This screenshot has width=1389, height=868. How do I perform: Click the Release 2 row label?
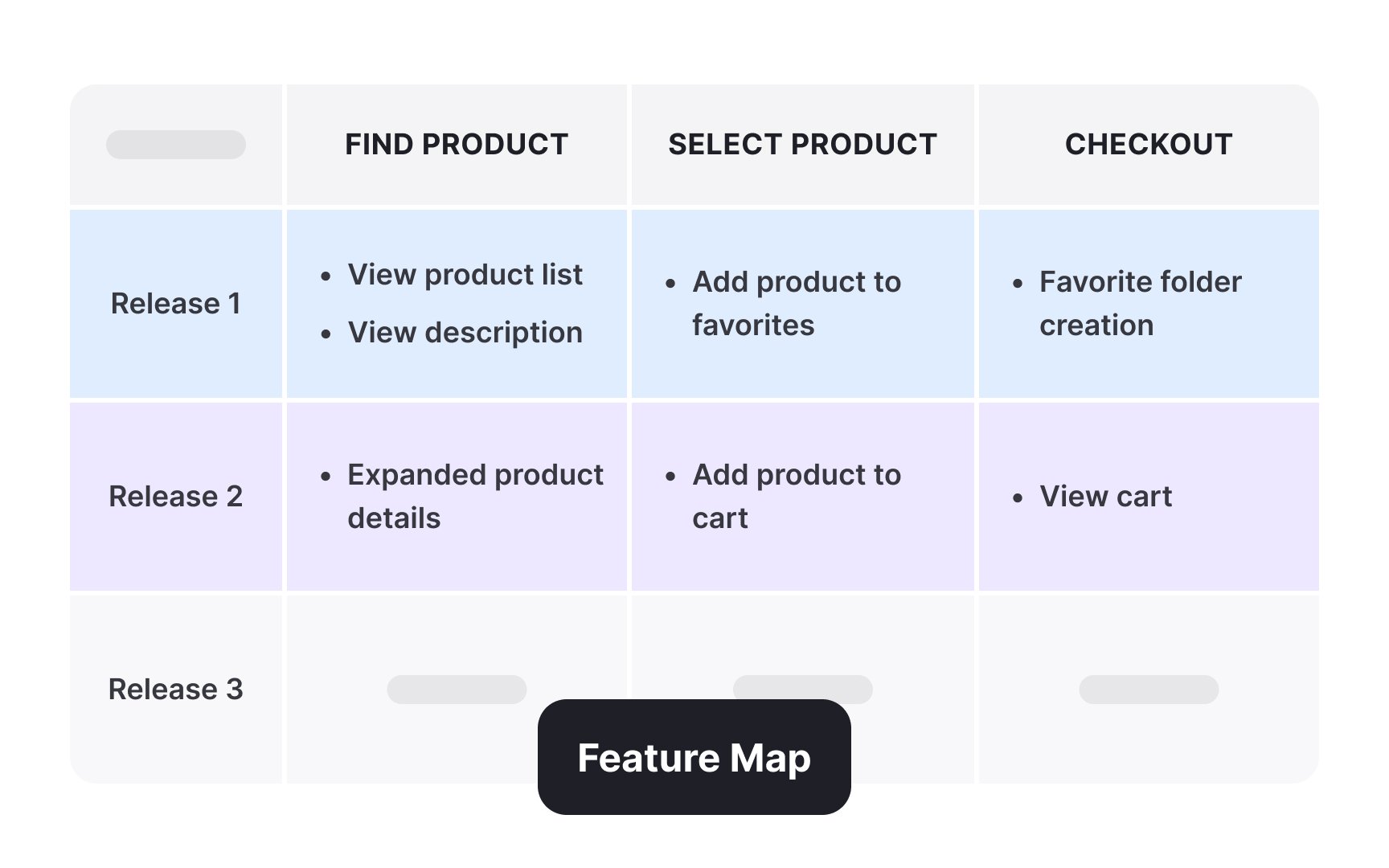click(x=176, y=497)
